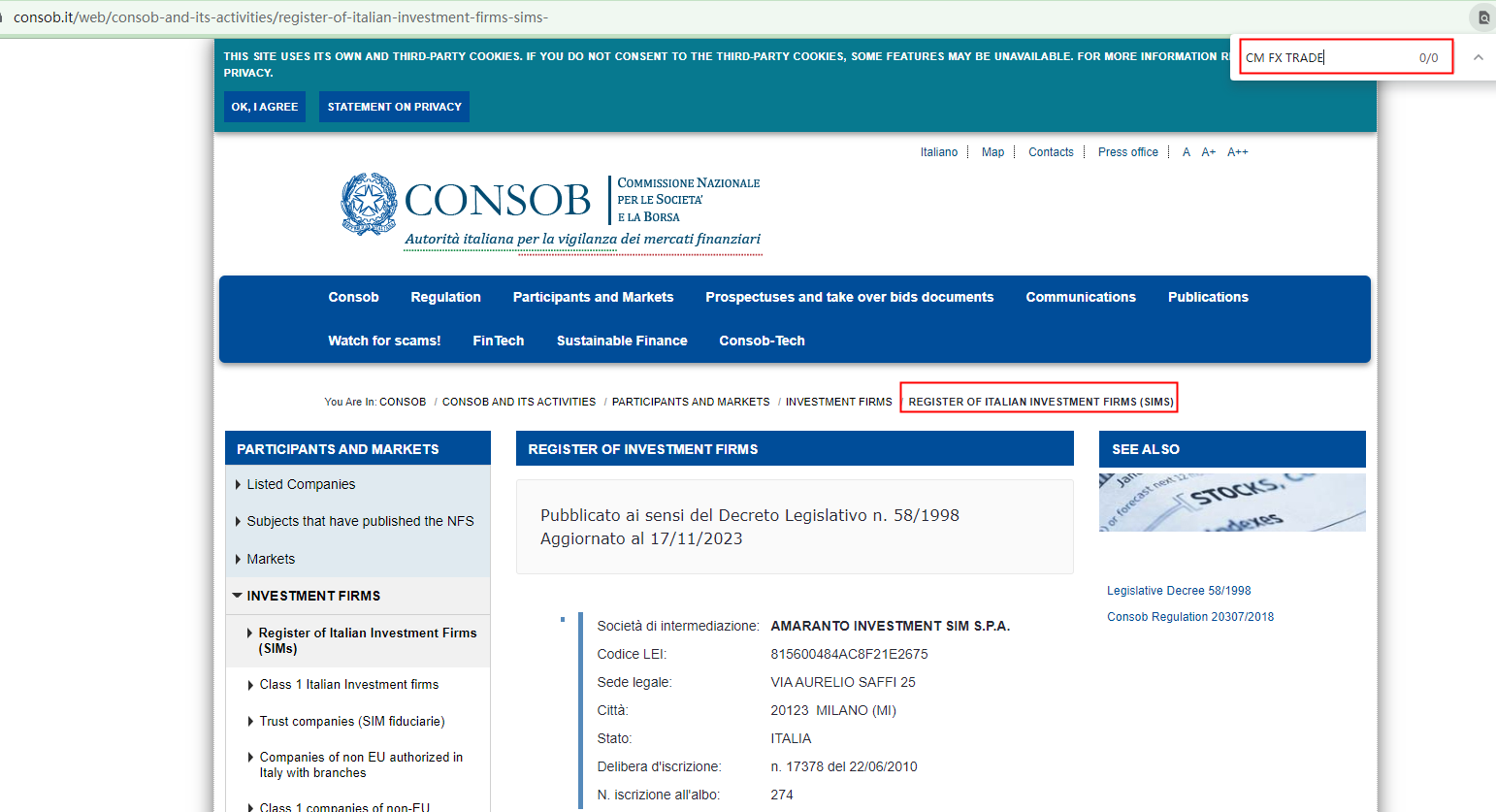Viewport: 1496px width, 812px height.
Task: Open the Consob Regulation 20307/2018 link
Action: [1190, 617]
